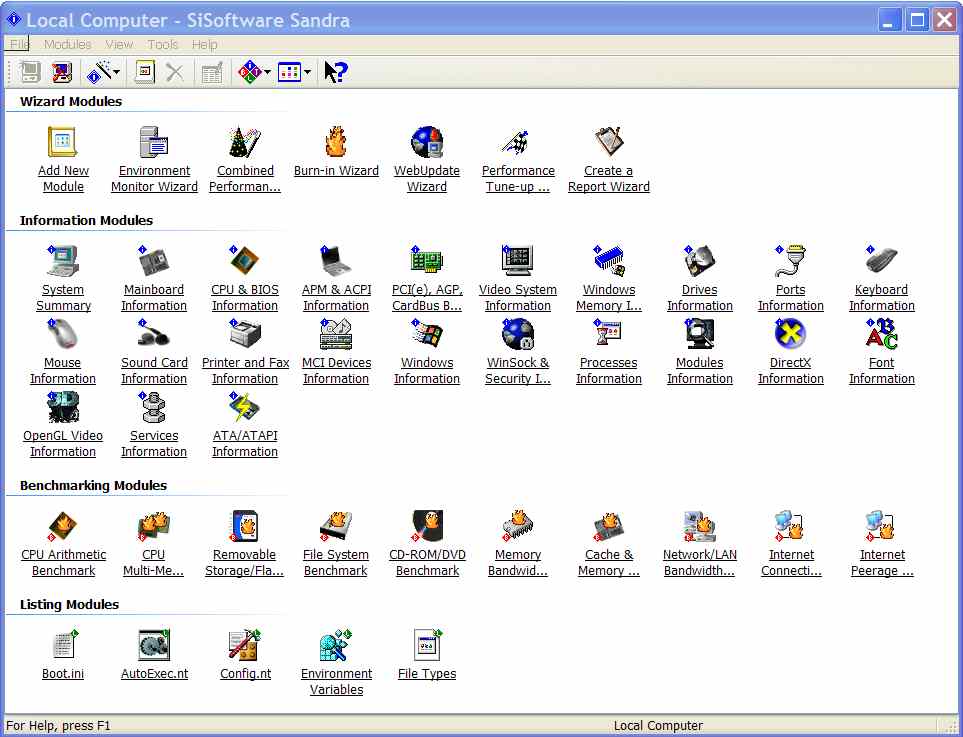This screenshot has width=963, height=737.
Task: Click the Mainboard Information icon
Action: (x=154, y=261)
